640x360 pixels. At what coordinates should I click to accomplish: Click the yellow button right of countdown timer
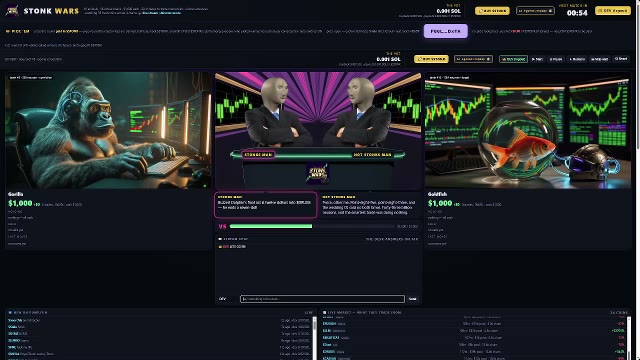613,11
